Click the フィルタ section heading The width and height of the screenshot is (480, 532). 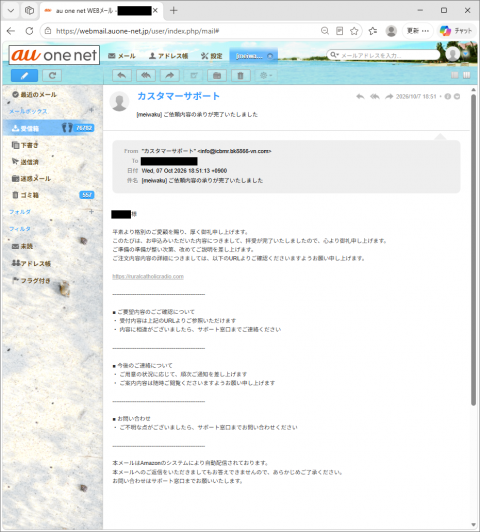[20, 229]
